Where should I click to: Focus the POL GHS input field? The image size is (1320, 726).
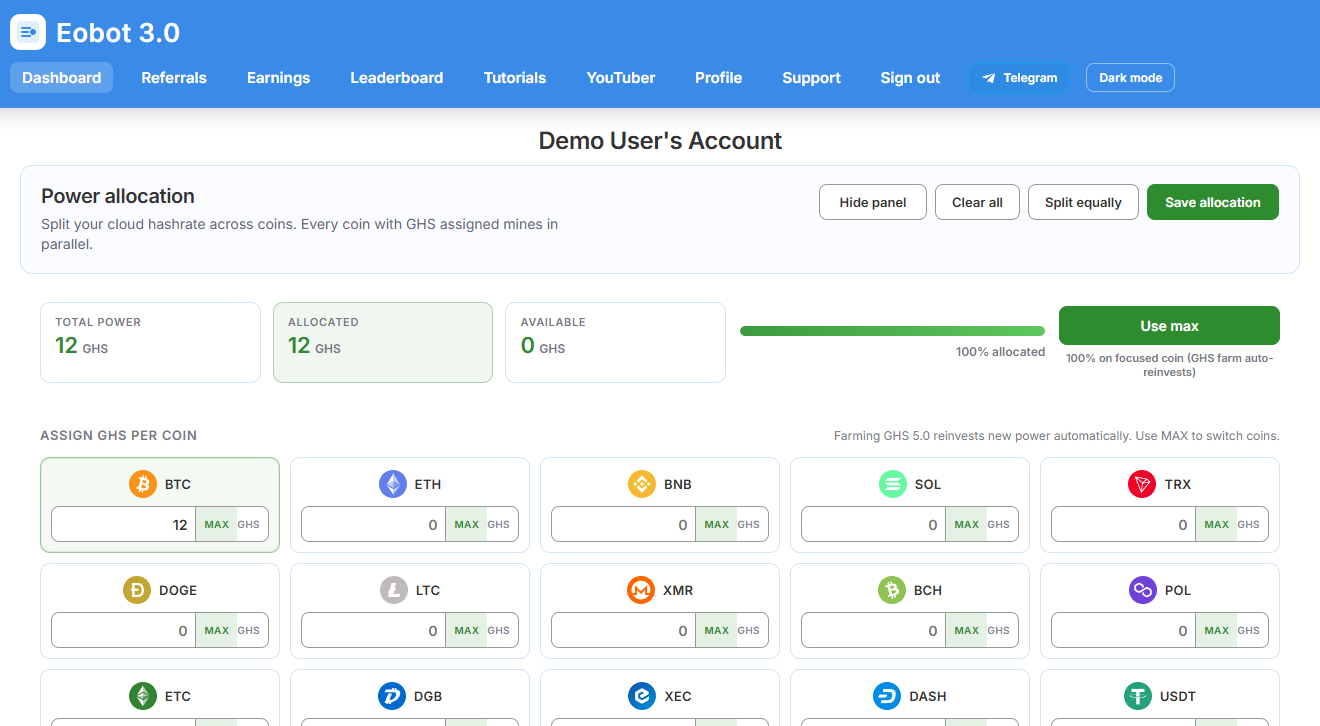1124,630
